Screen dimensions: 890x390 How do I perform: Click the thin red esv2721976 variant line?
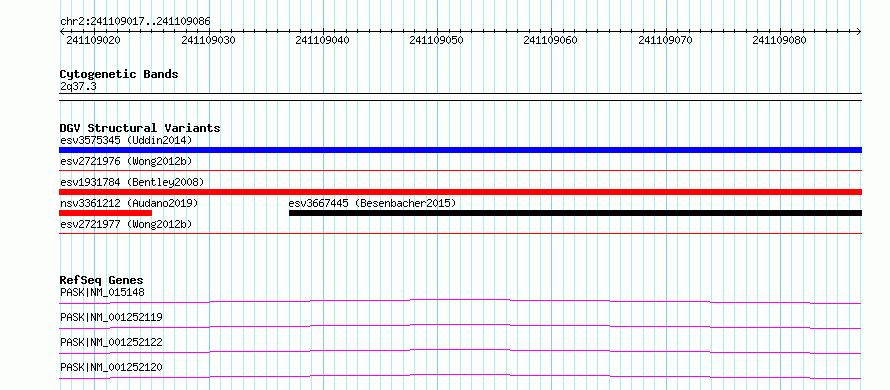(x=460, y=170)
